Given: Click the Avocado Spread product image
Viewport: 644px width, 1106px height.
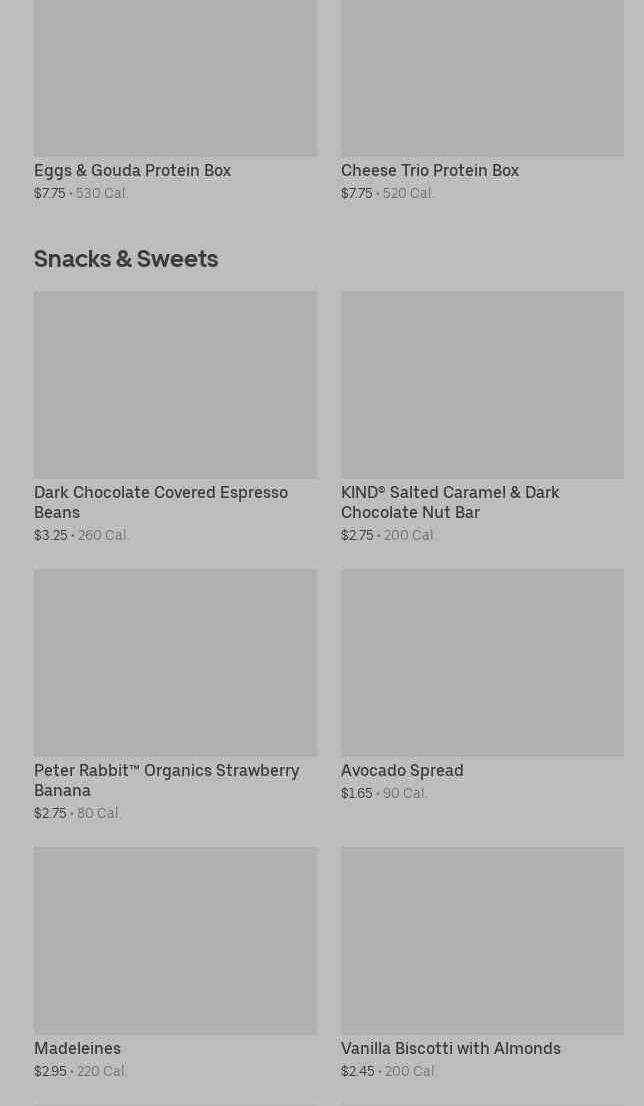Looking at the screenshot, I should (x=482, y=662).
